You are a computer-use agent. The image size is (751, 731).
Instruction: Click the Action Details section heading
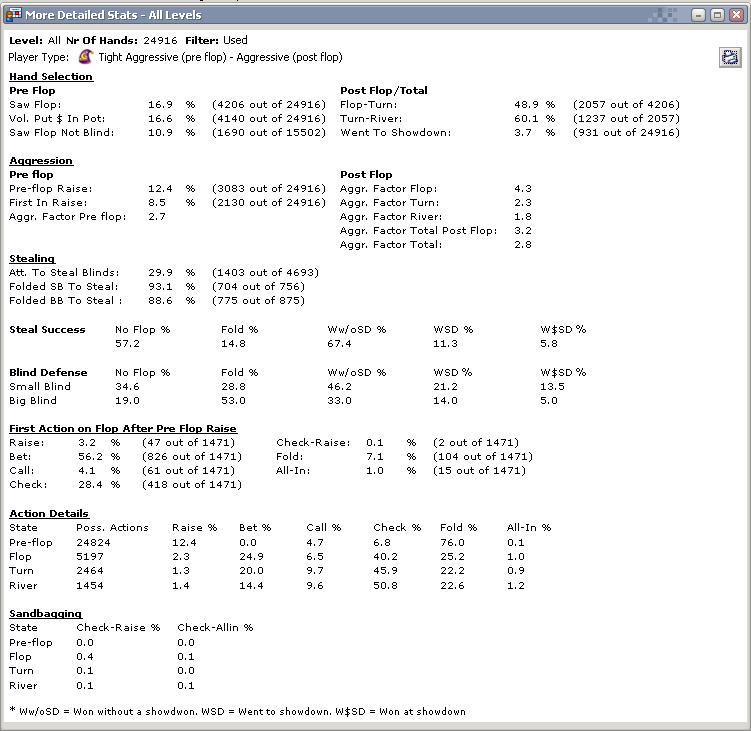pos(49,513)
